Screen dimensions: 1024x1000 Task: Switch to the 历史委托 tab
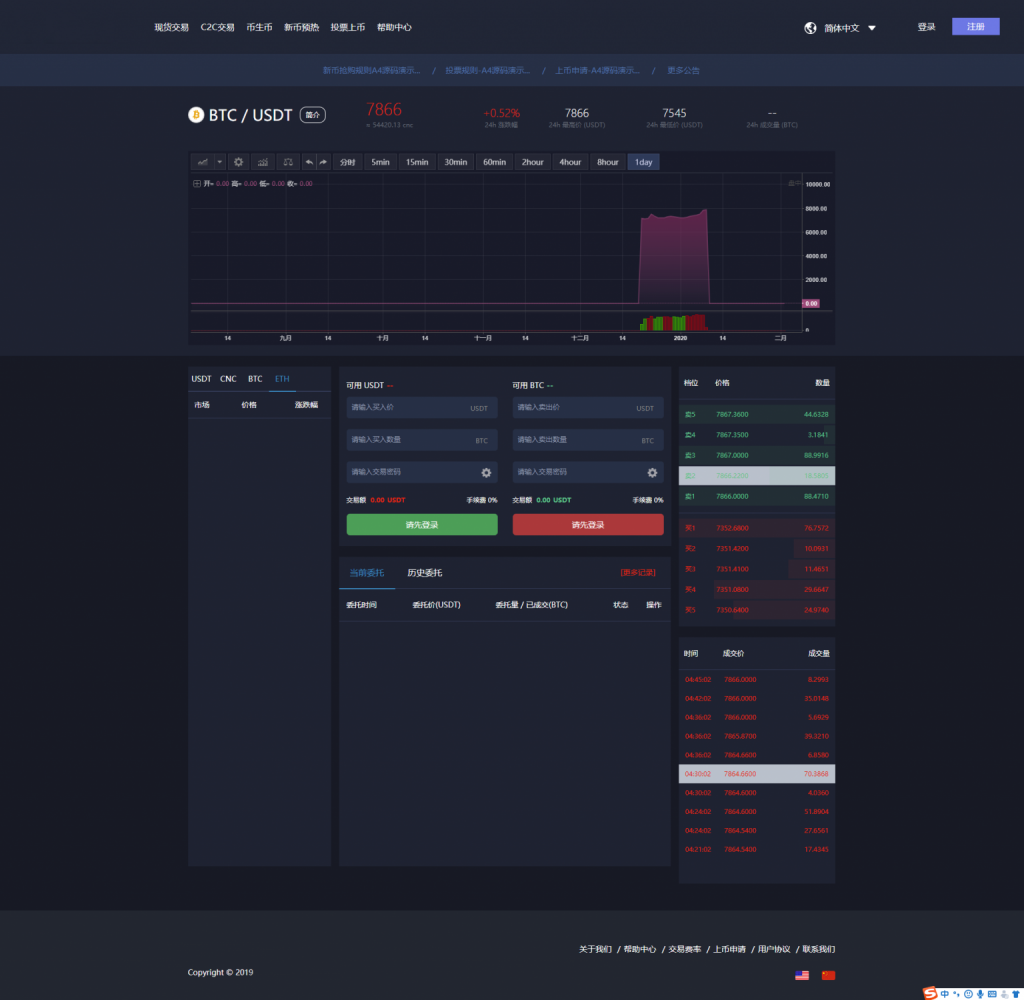(424, 573)
